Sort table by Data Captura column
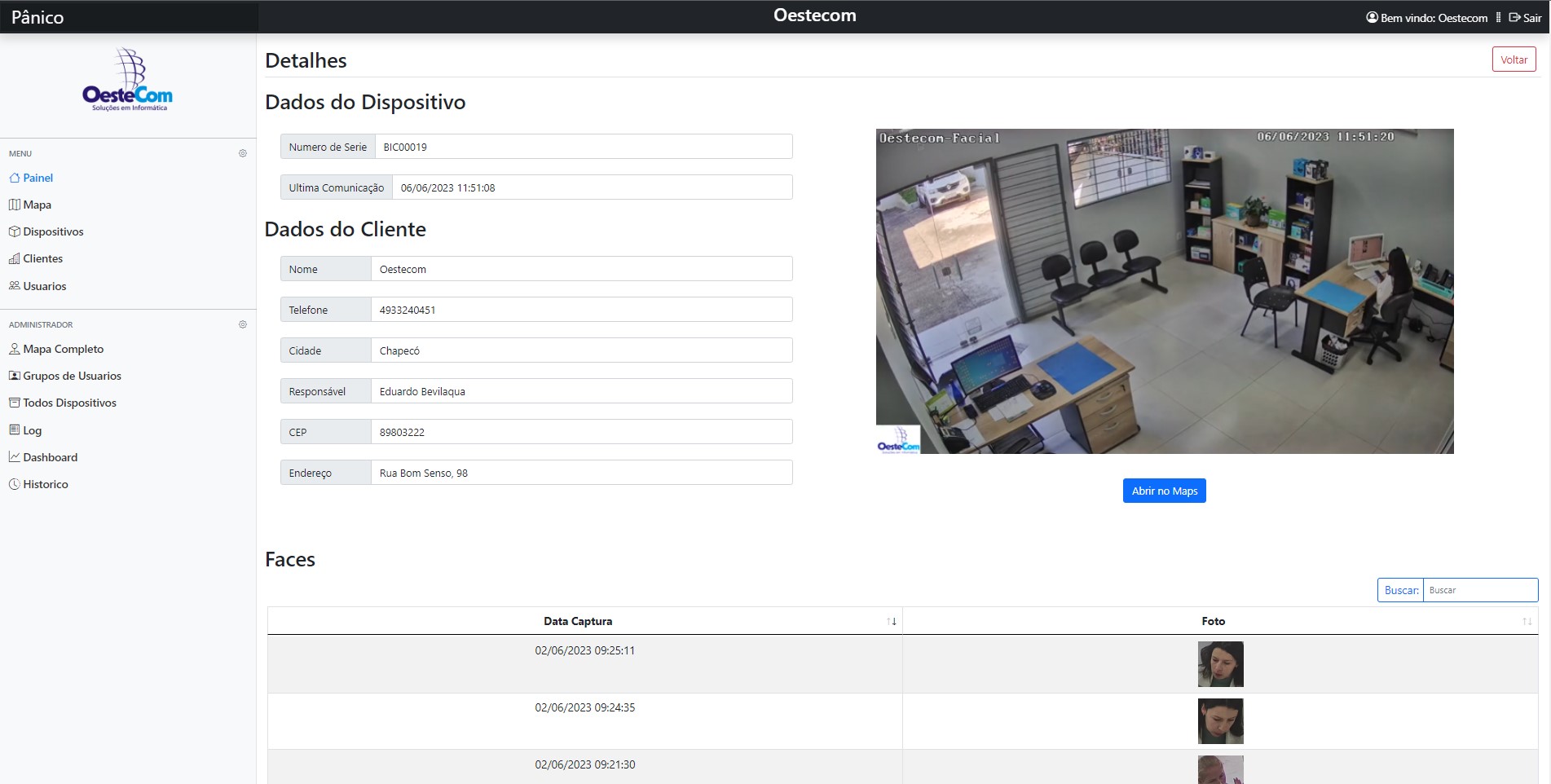1551x784 pixels. point(892,621)
